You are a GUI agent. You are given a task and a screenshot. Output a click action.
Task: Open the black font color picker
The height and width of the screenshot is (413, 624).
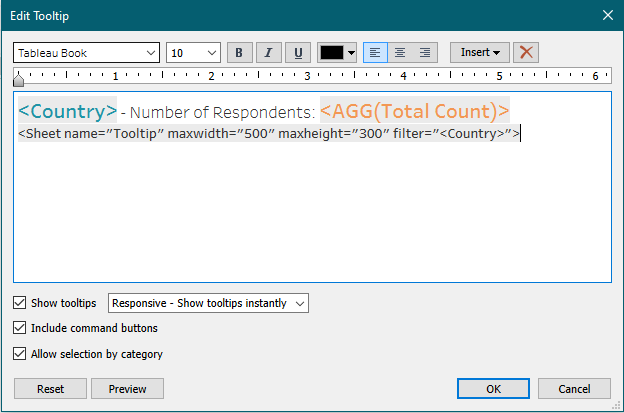point(337,53)
